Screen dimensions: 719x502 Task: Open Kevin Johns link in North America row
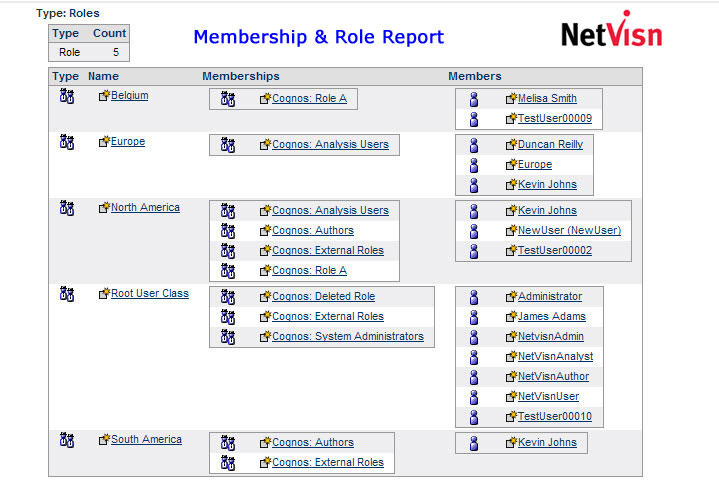[x=548, y=210]
